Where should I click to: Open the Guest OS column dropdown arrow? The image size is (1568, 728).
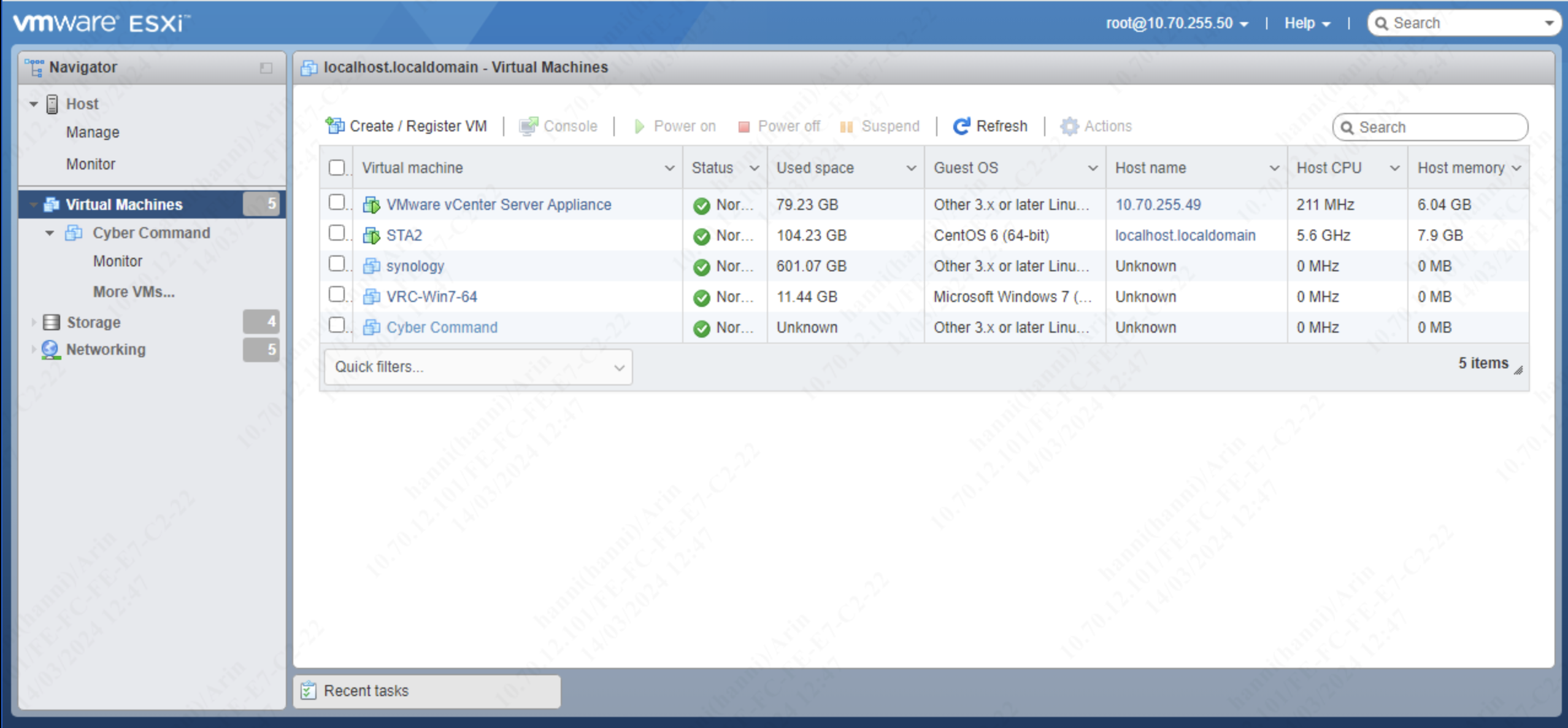(1093, 167)
